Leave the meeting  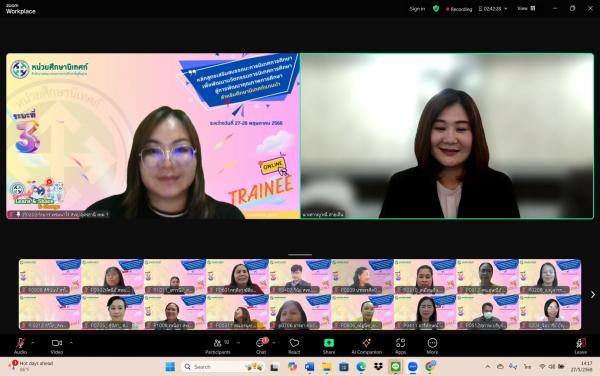(x=580, y=346)
